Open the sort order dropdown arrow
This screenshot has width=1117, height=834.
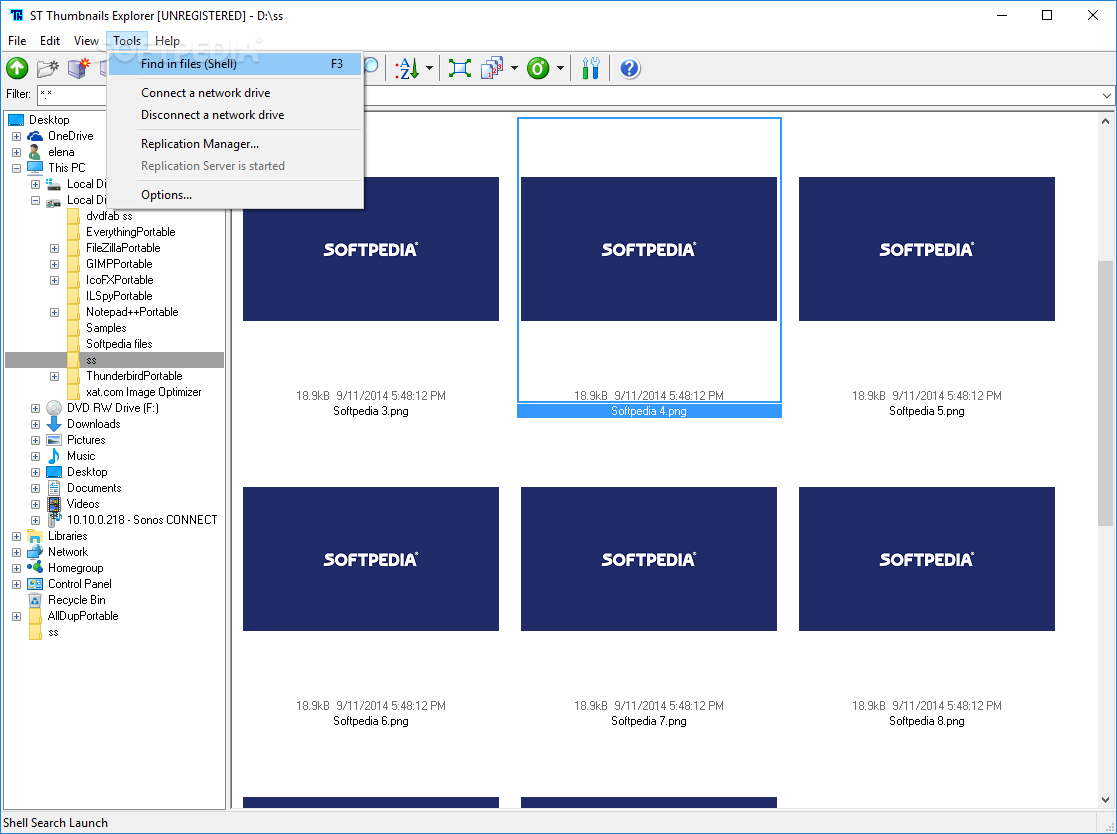(x=430, y=68)
